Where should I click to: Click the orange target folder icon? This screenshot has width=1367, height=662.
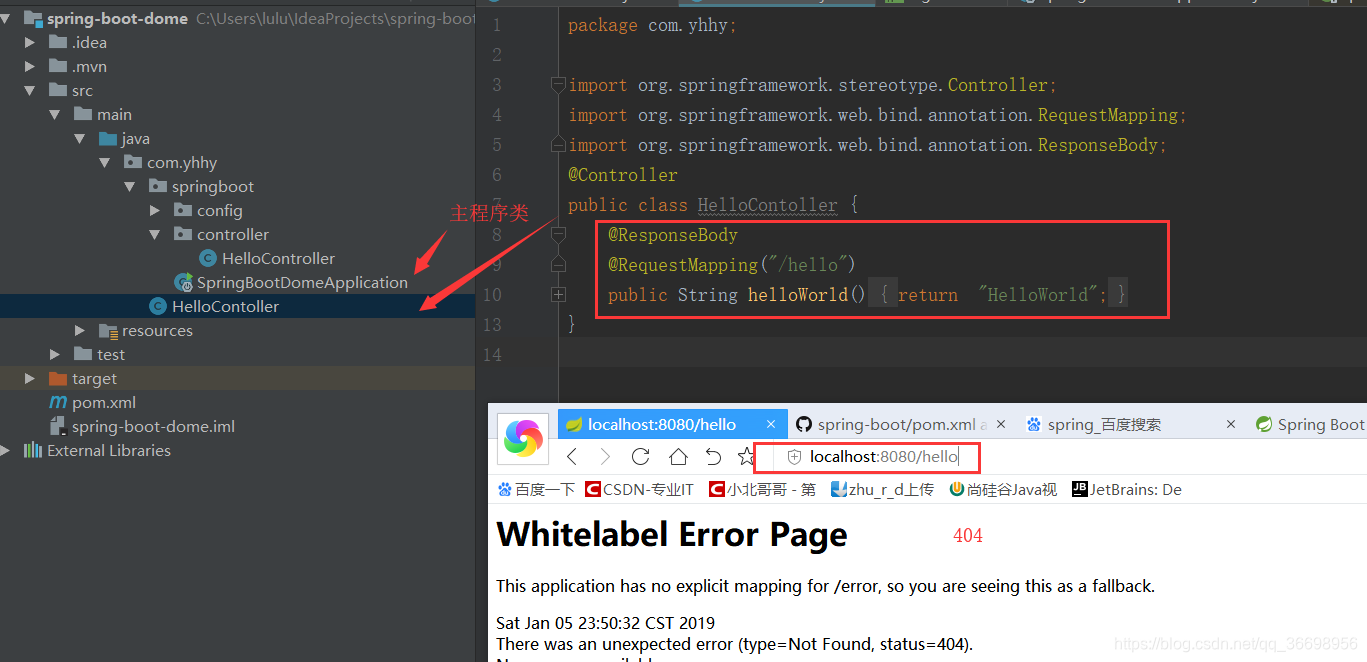coord(57,379)
